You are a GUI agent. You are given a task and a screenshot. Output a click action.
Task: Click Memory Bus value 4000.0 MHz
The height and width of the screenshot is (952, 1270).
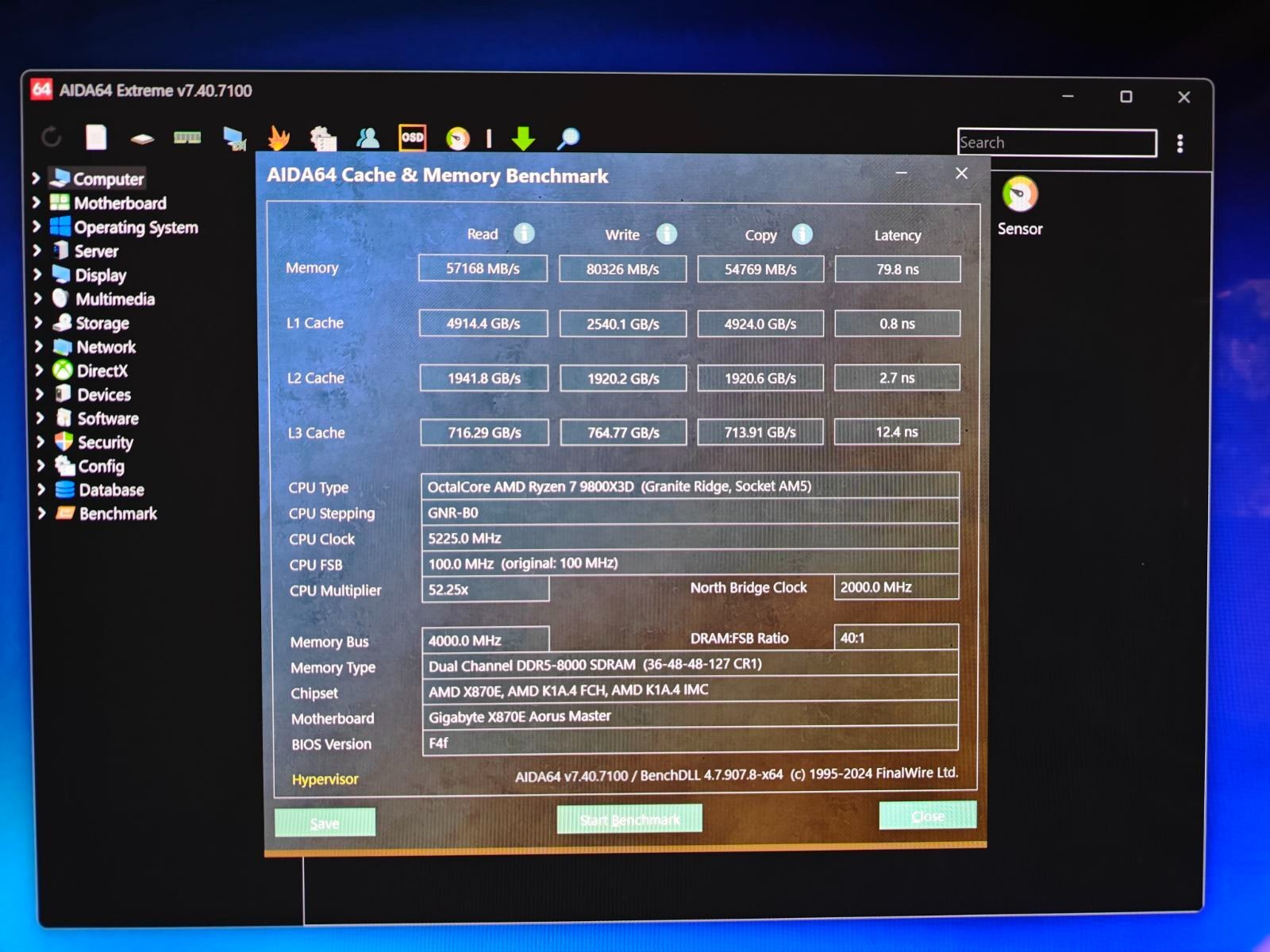486,639
